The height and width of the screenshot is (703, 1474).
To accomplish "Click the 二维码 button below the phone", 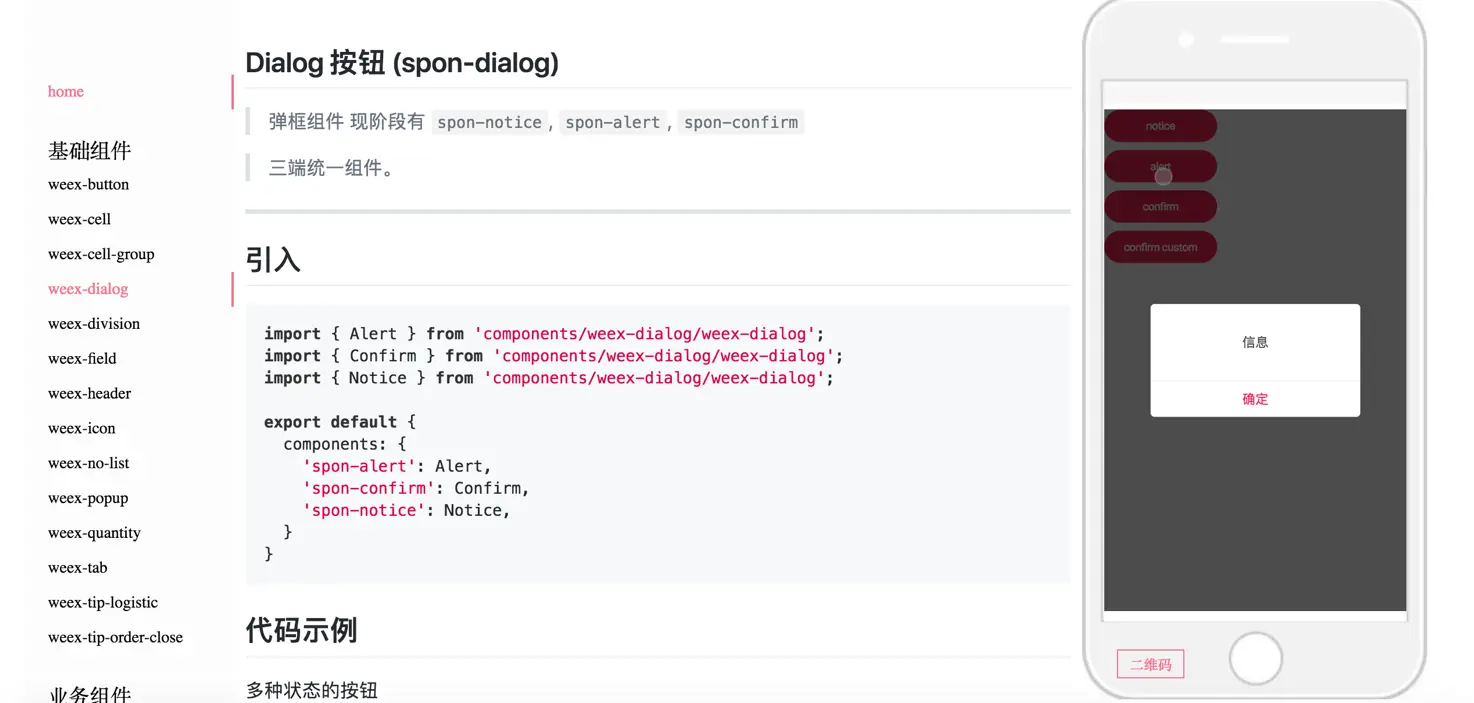I will click(x=1150, y=664).
